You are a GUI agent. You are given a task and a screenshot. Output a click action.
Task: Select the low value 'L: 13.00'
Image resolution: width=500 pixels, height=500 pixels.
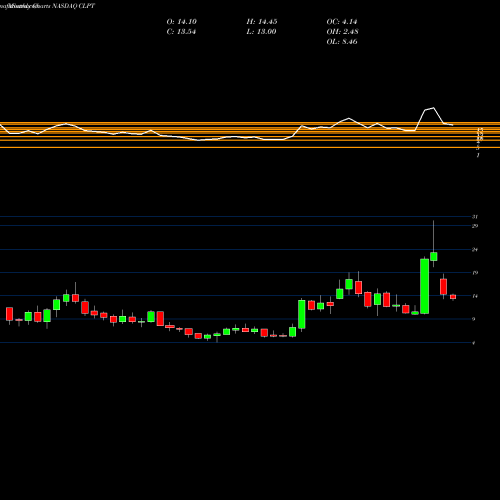coord(262,32)
